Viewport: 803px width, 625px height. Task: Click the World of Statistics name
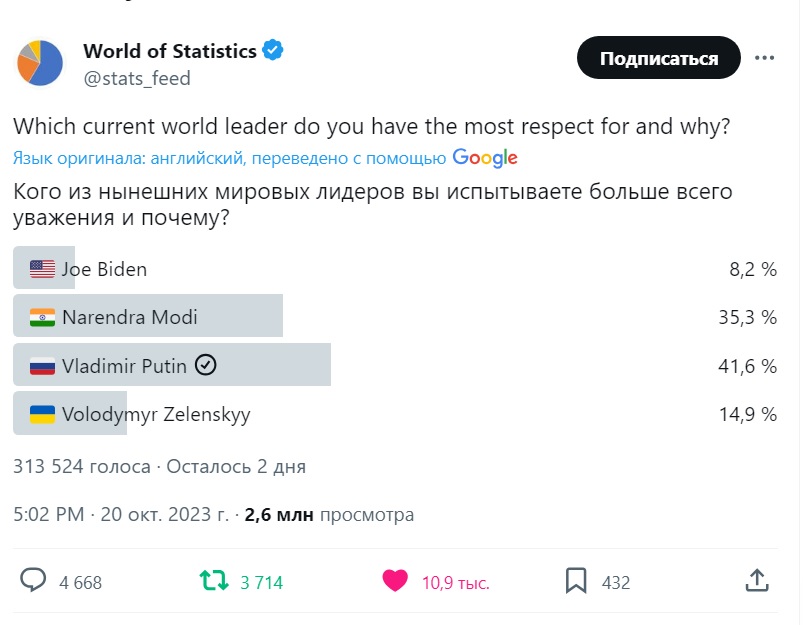169,50
